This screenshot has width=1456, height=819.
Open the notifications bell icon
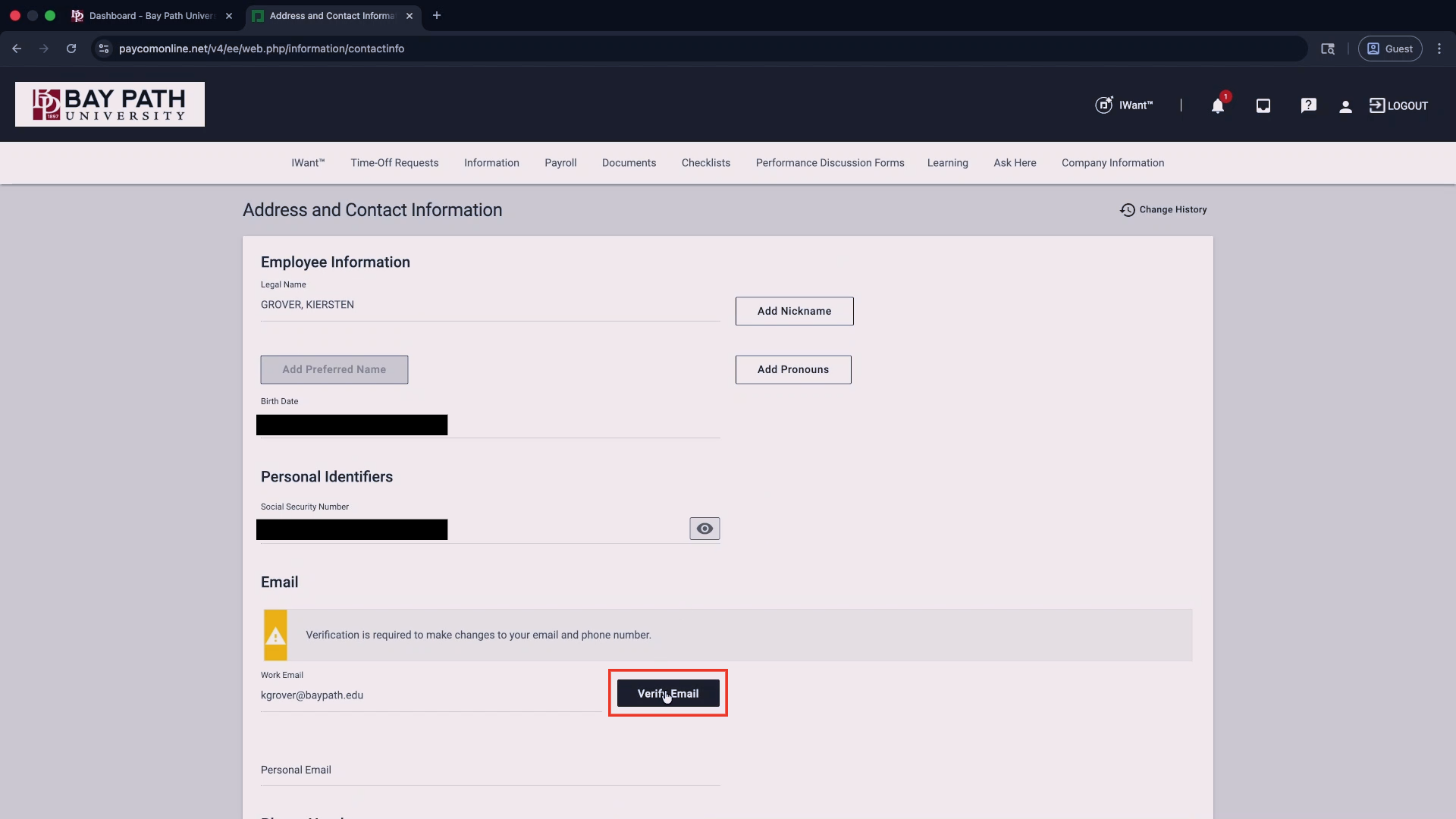click(x=1217, y=106)
